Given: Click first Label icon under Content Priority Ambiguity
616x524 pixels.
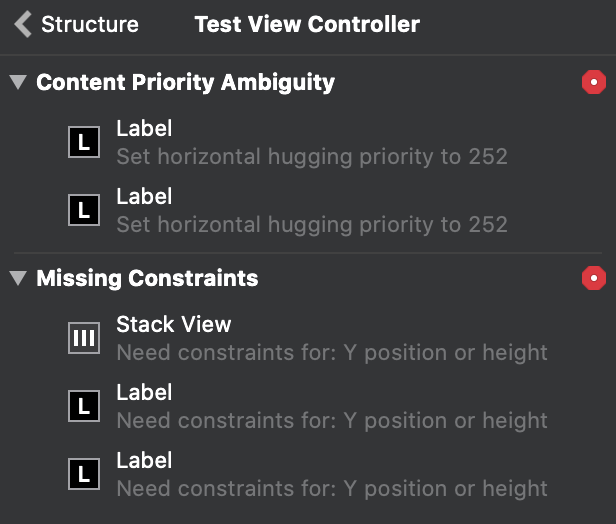Looking at the screenshot, I should [x=84, y=142].
